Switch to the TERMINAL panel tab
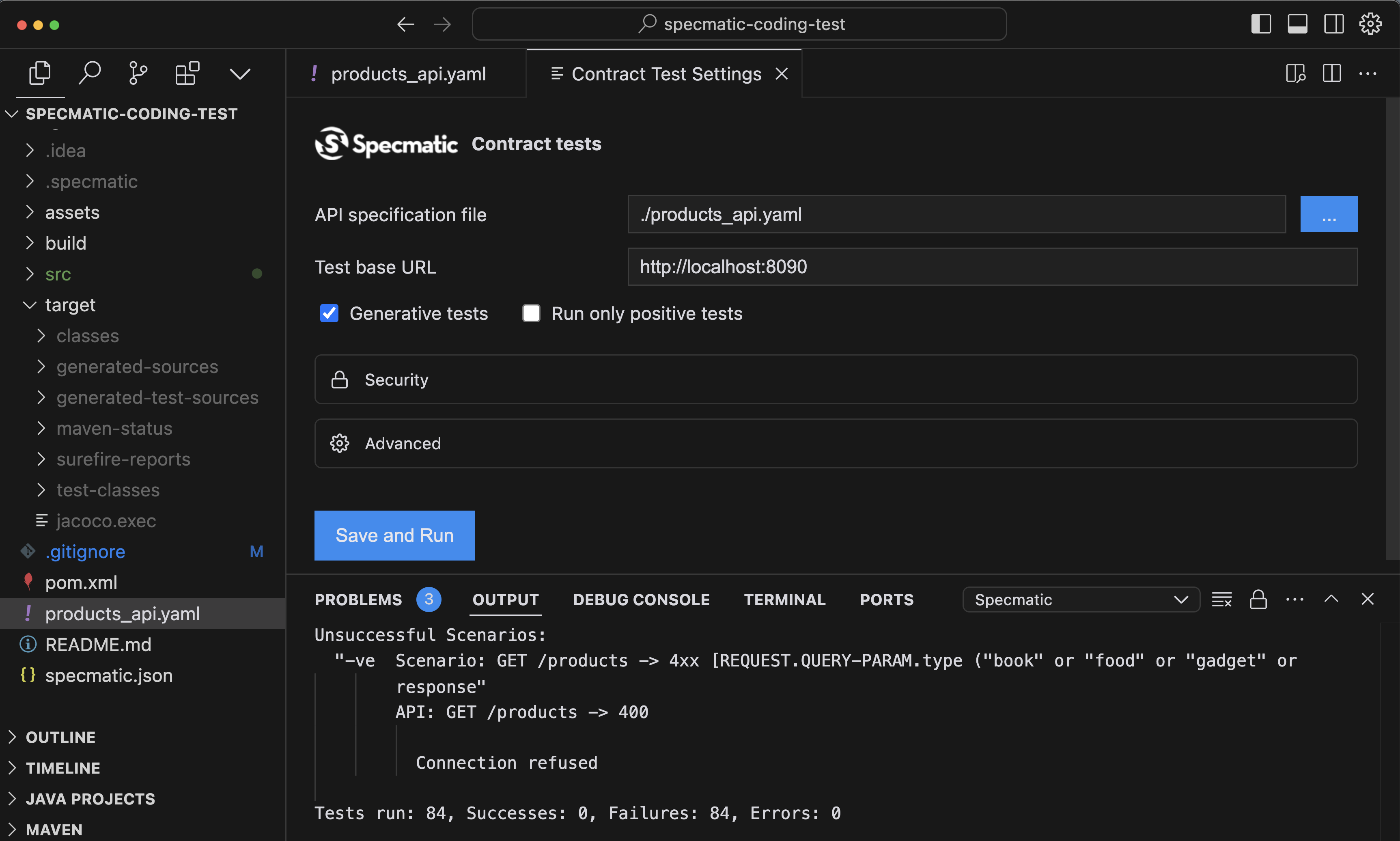 point(784,599)
